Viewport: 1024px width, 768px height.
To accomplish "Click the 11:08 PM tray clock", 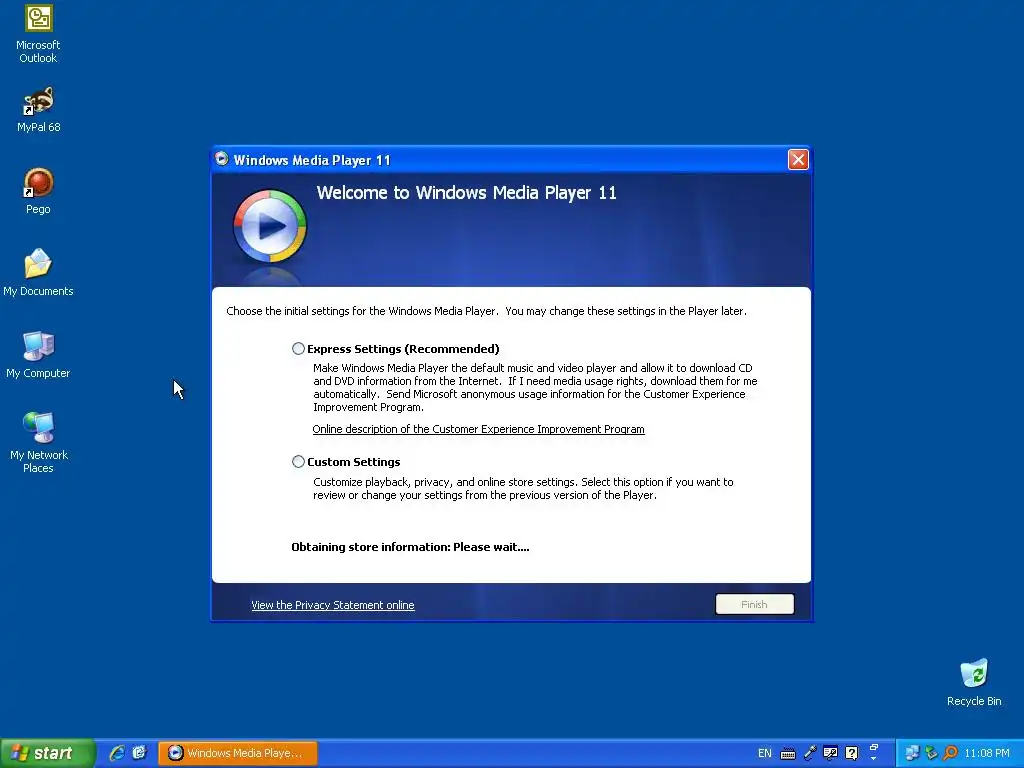I will [987, 753].
